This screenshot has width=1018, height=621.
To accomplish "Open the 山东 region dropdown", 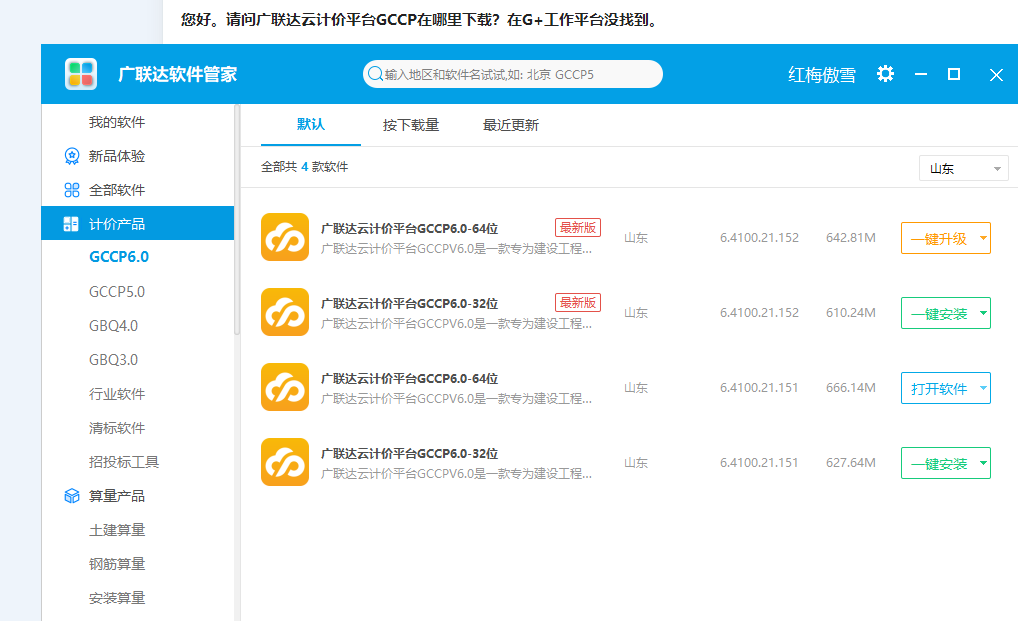I will (x=963, y=169).
